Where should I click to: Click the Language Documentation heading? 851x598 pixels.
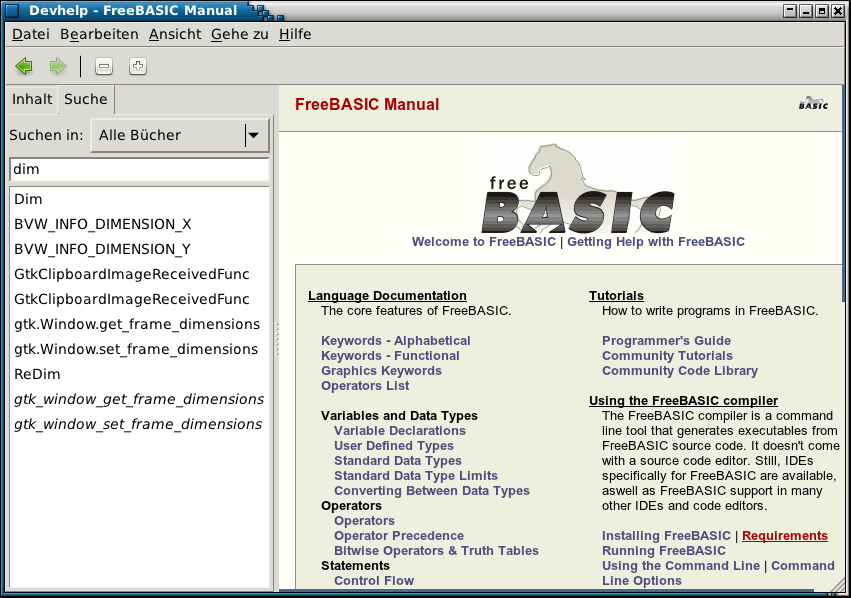(387, 296)
